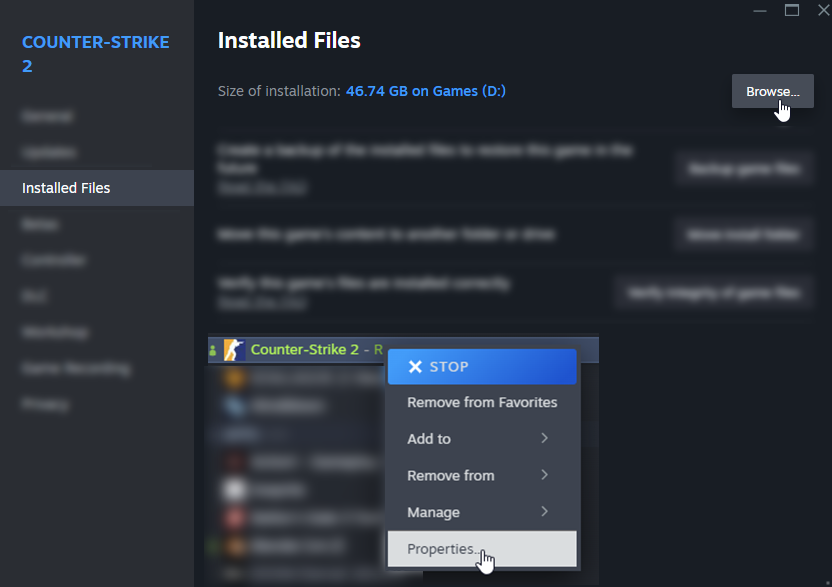Select Properties in the context menu
The height and width of the screenshot is (587, 832).
482,549
